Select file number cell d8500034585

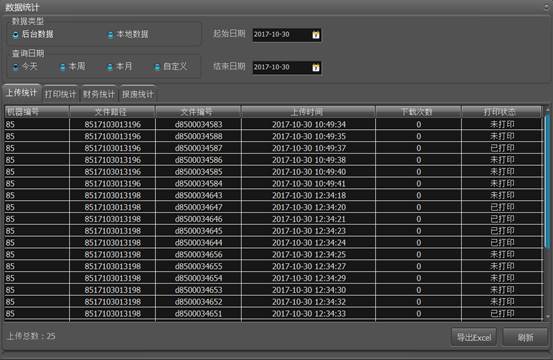[199, 172]
